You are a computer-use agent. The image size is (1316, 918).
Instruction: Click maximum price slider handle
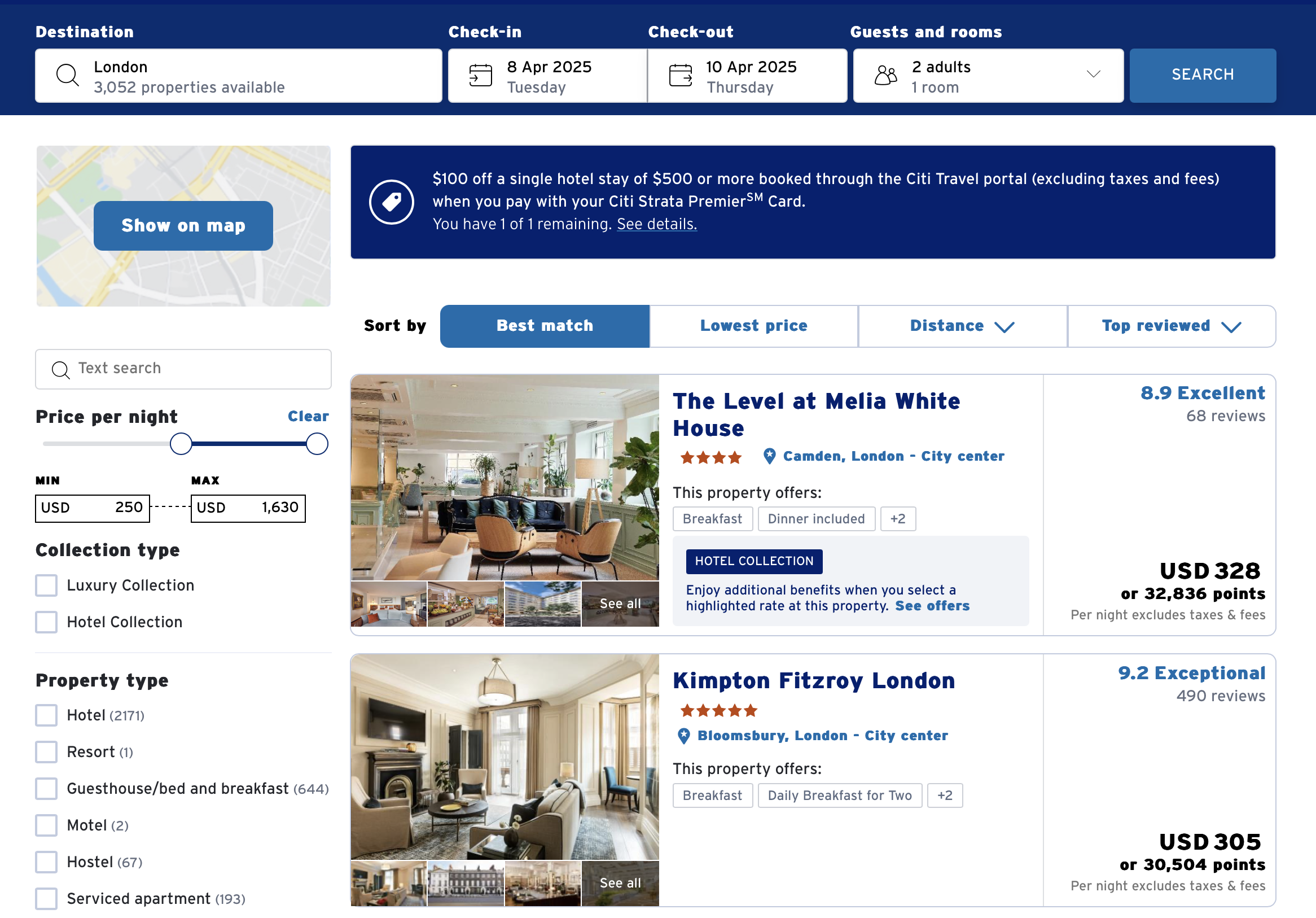[317, 444]
